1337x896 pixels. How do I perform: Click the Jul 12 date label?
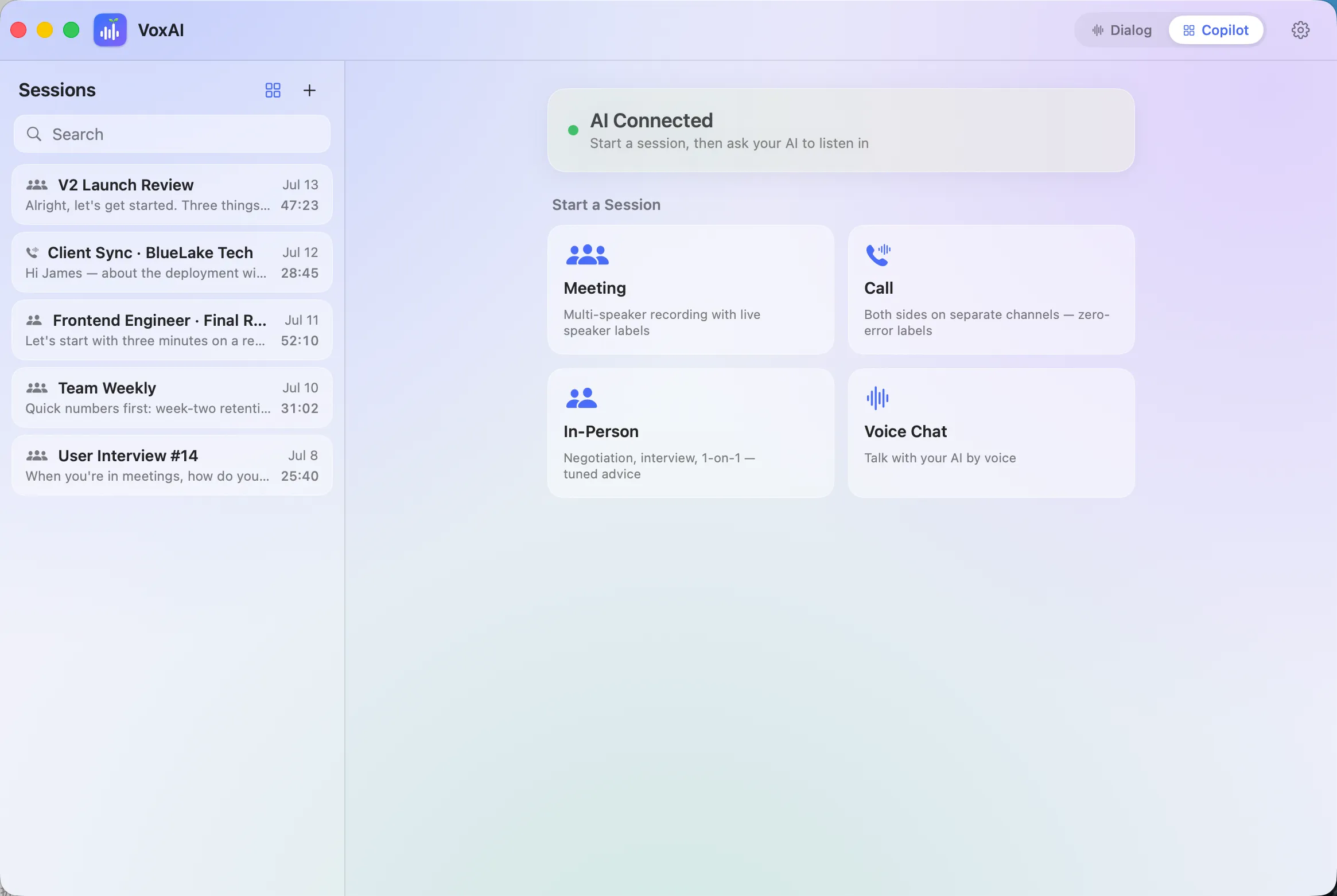(x=300, y=252)
